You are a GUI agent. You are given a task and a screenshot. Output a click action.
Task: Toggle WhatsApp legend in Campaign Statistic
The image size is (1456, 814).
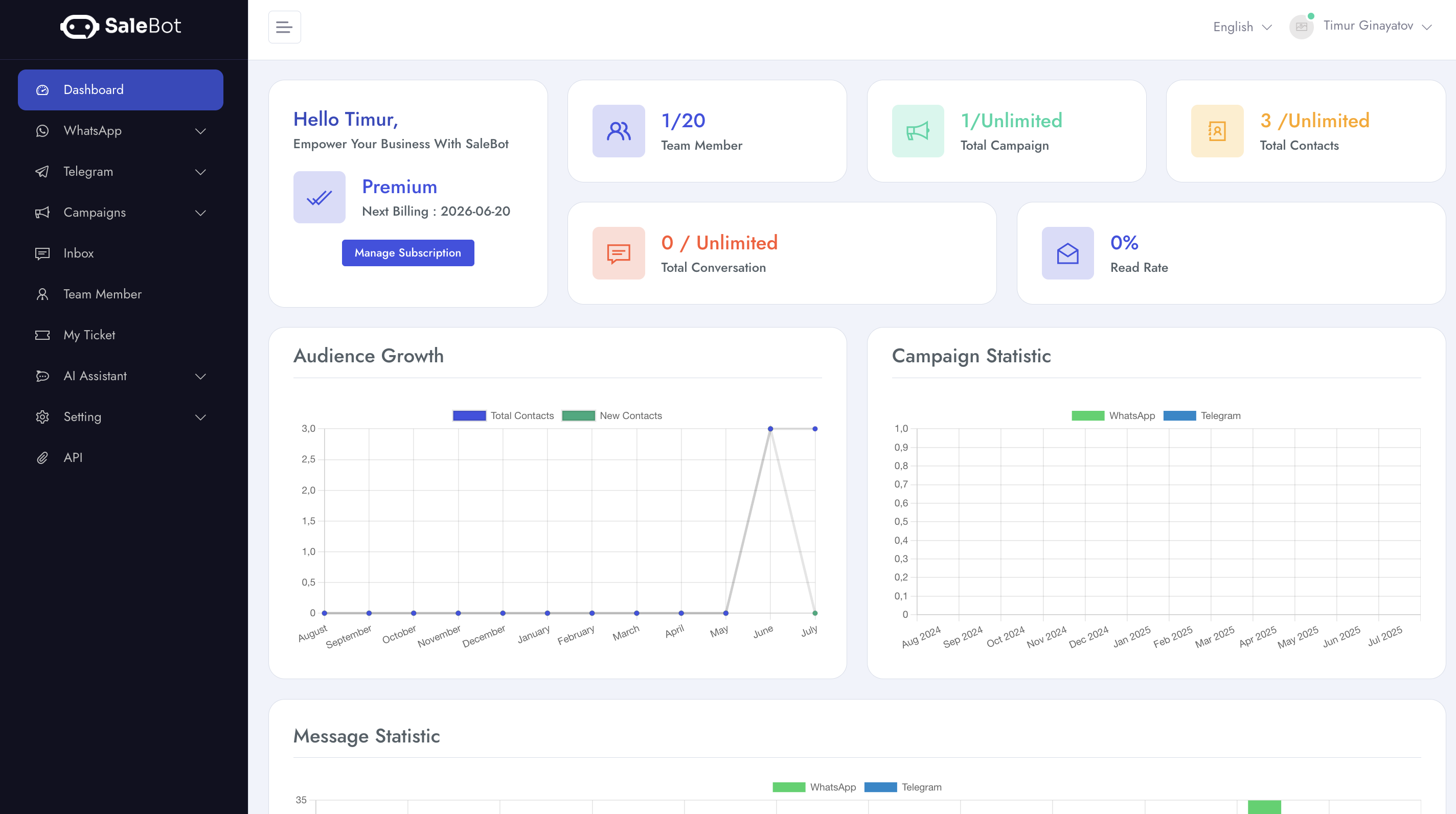point(1113,416)
